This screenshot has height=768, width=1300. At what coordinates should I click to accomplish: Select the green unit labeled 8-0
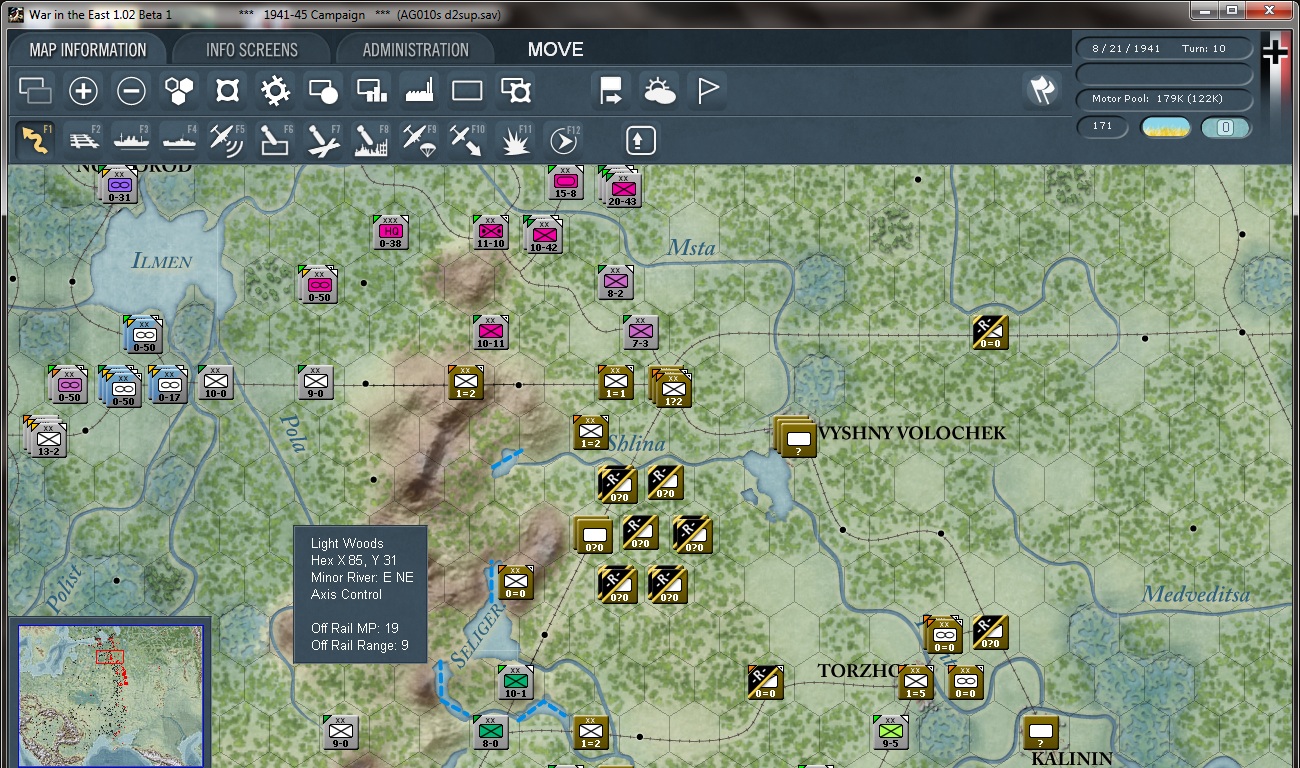pos(490,732)
